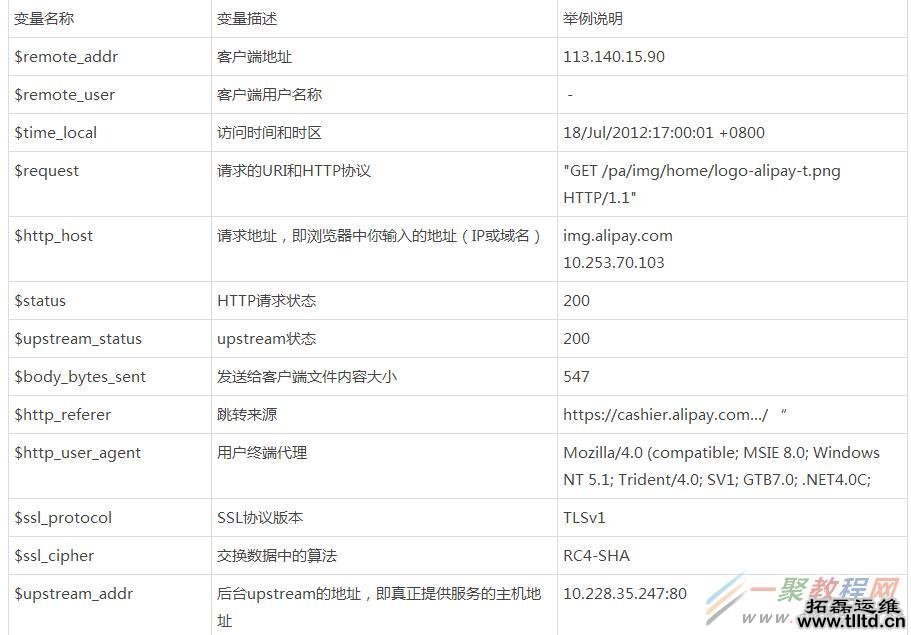Select the $remote_user variable name
911x635 pixels.
click(x=65, y=95)
